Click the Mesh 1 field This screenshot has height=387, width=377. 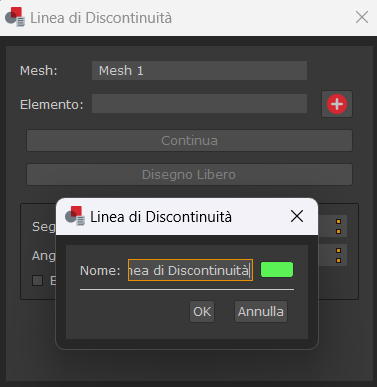tap(199, 70)
